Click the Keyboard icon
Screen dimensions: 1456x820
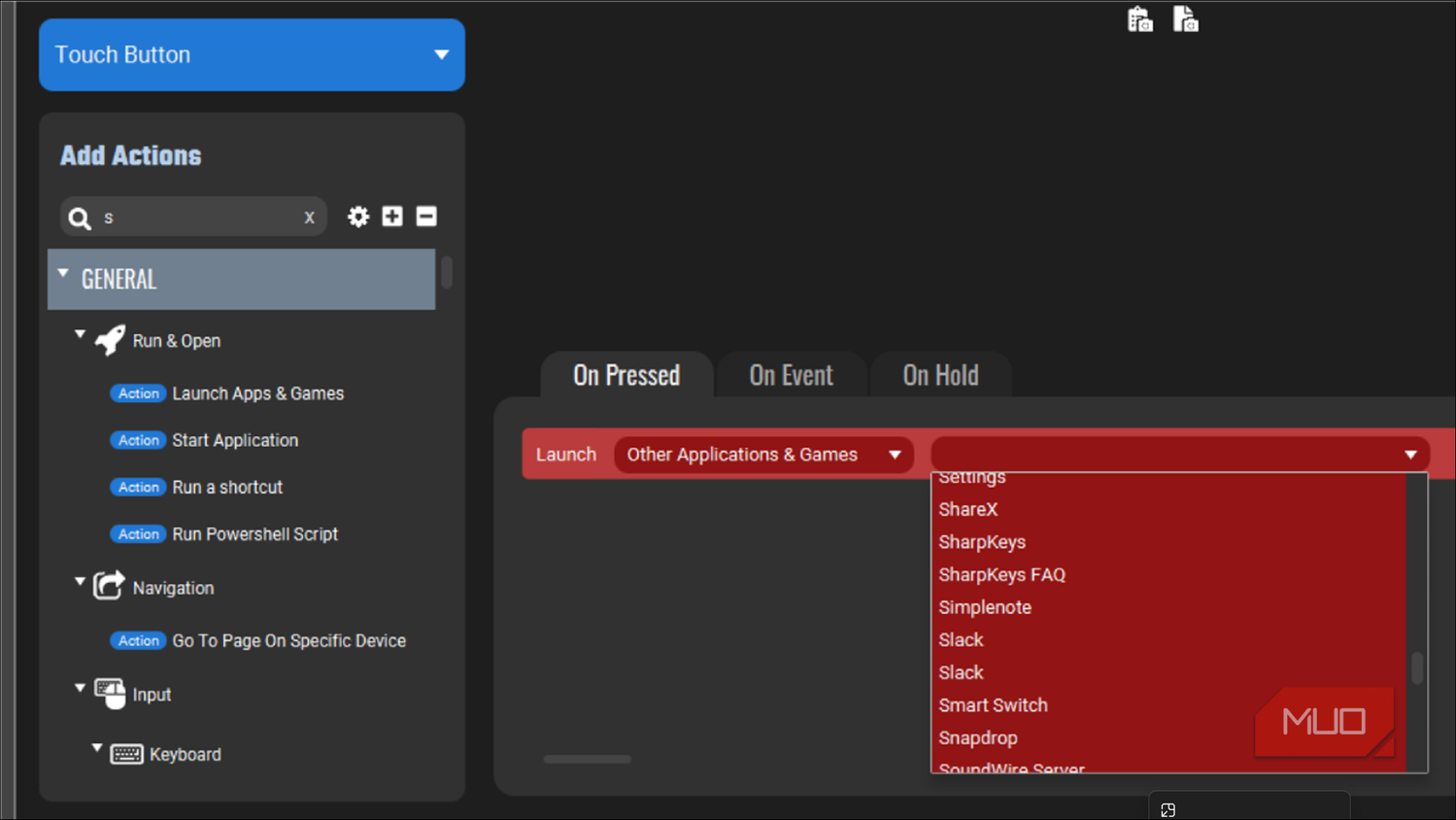(126, 754)
